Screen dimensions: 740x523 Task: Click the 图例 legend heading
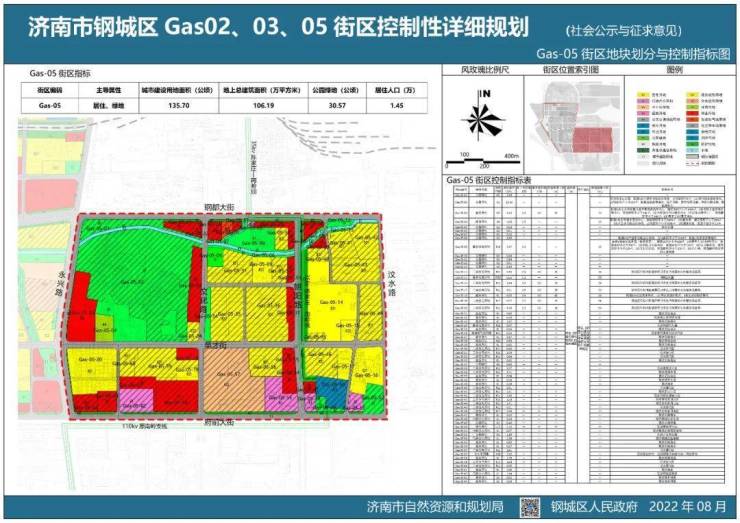click(x=674, y=70)
